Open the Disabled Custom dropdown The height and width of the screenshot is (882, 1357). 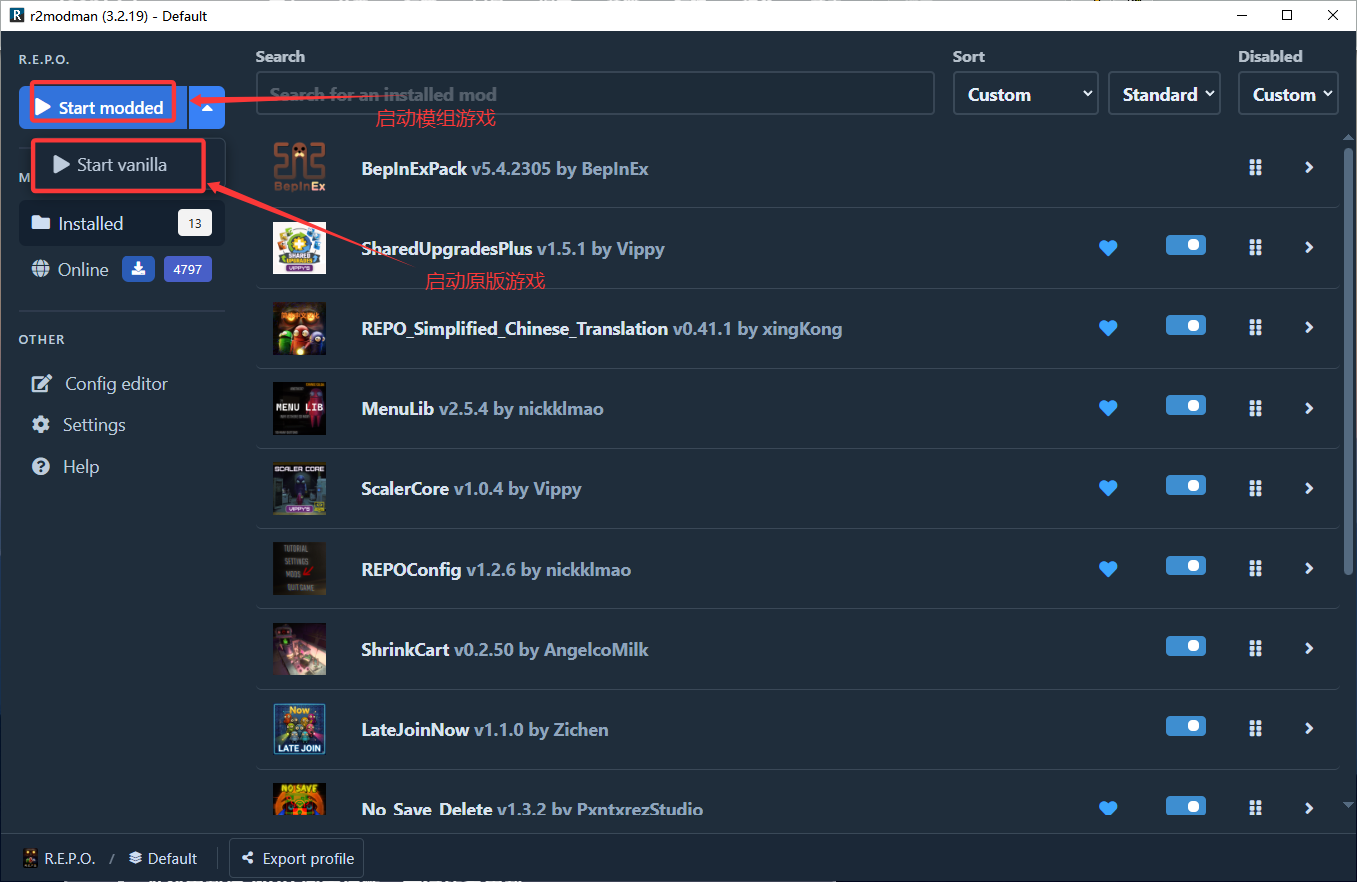click(x=1288, y=94)
